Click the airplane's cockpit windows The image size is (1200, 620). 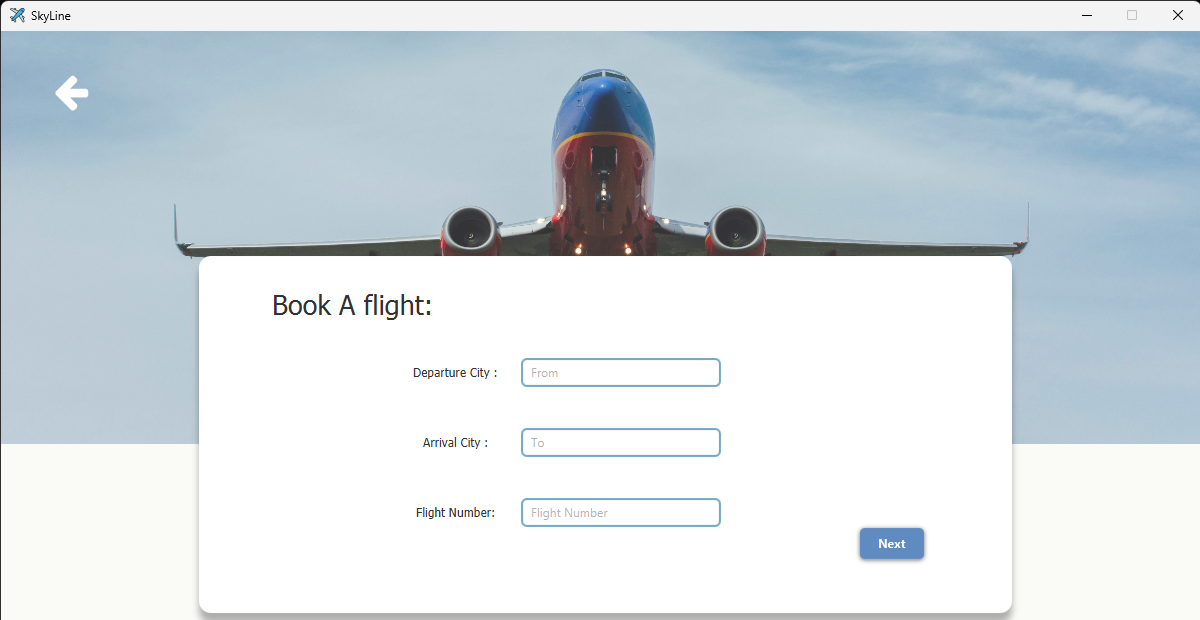[x=604, y=76]
